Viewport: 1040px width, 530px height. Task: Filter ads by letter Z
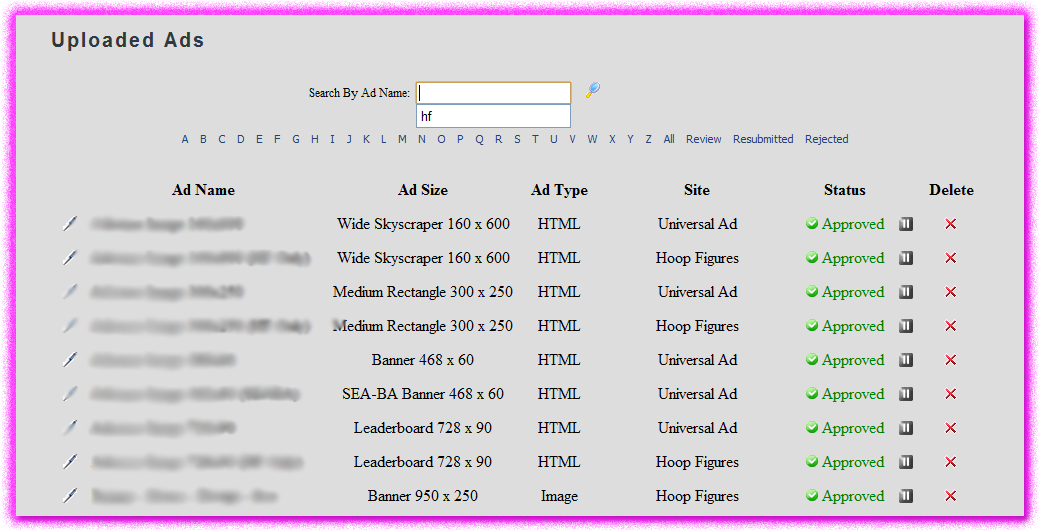[x=648, y=139]
